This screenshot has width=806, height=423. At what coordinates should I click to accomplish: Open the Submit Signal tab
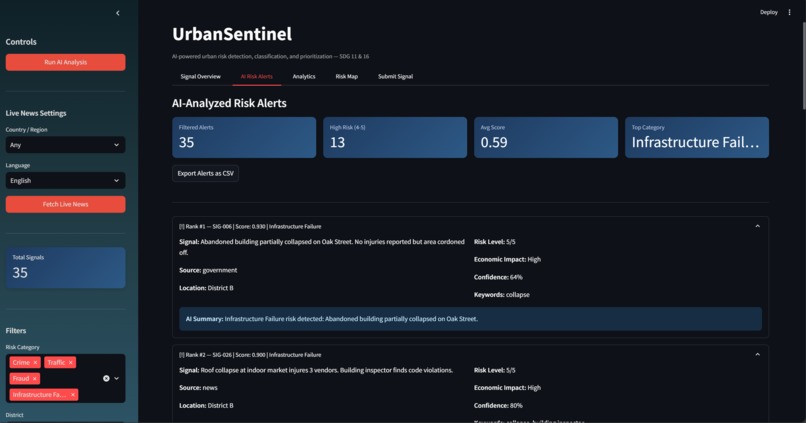click(x=395, y=77)
